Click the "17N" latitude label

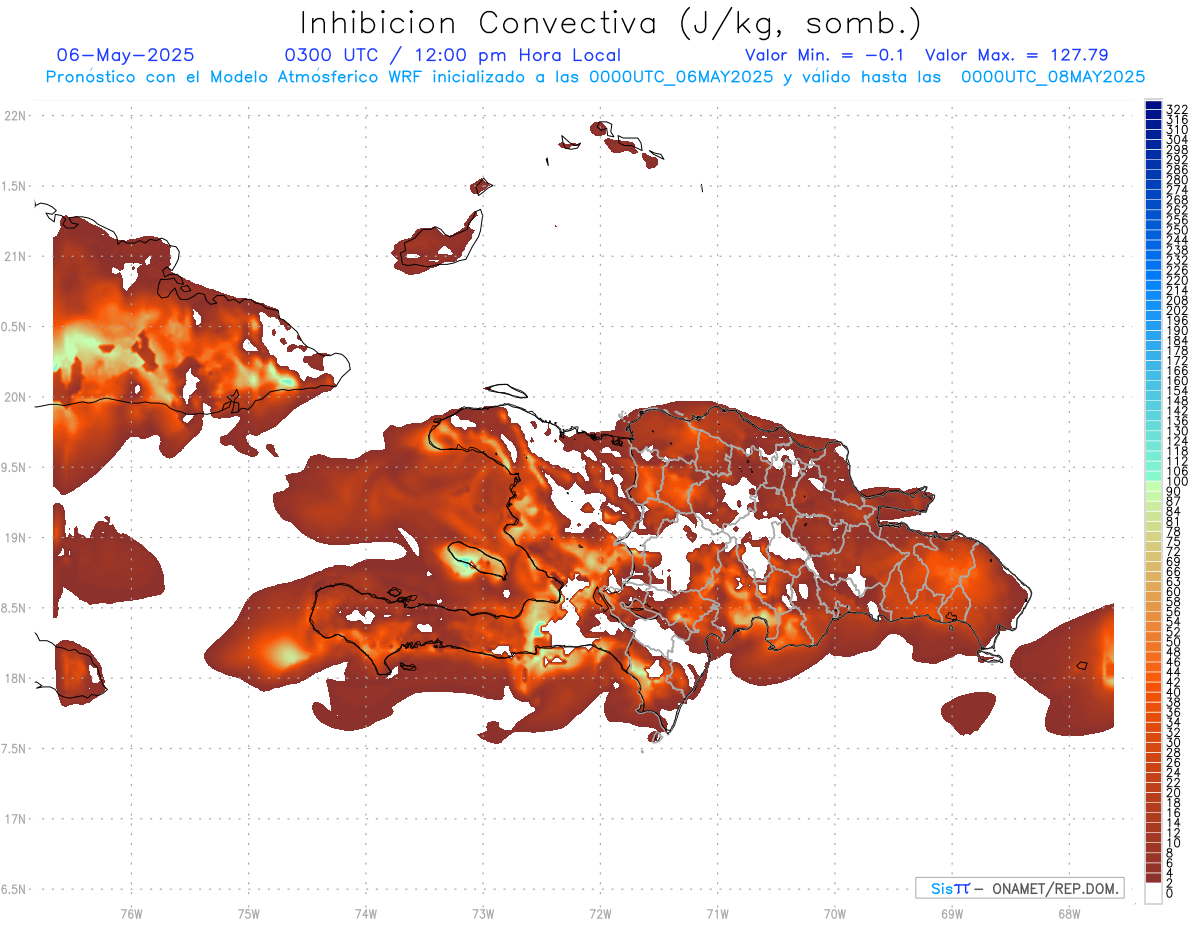(x=15, y=819)
